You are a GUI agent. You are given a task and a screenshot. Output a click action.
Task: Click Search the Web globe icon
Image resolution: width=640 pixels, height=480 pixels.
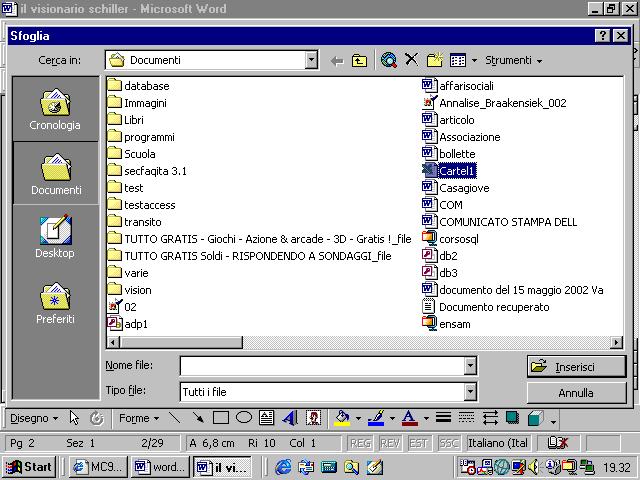[389, 60]
